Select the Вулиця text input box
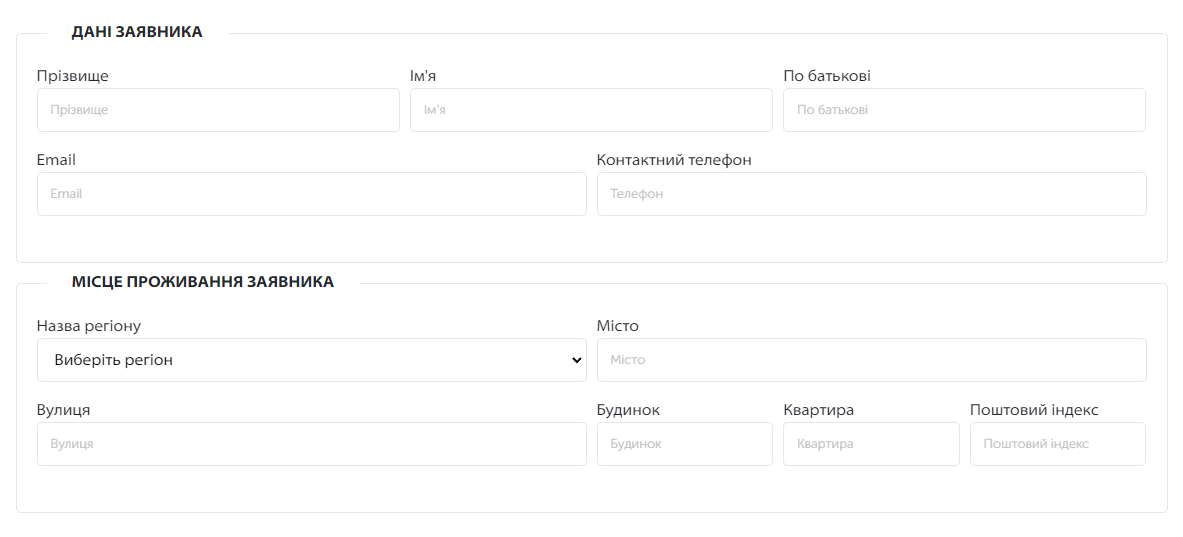1183x537 pixels. pyautogui.click(x=311, y=444)
